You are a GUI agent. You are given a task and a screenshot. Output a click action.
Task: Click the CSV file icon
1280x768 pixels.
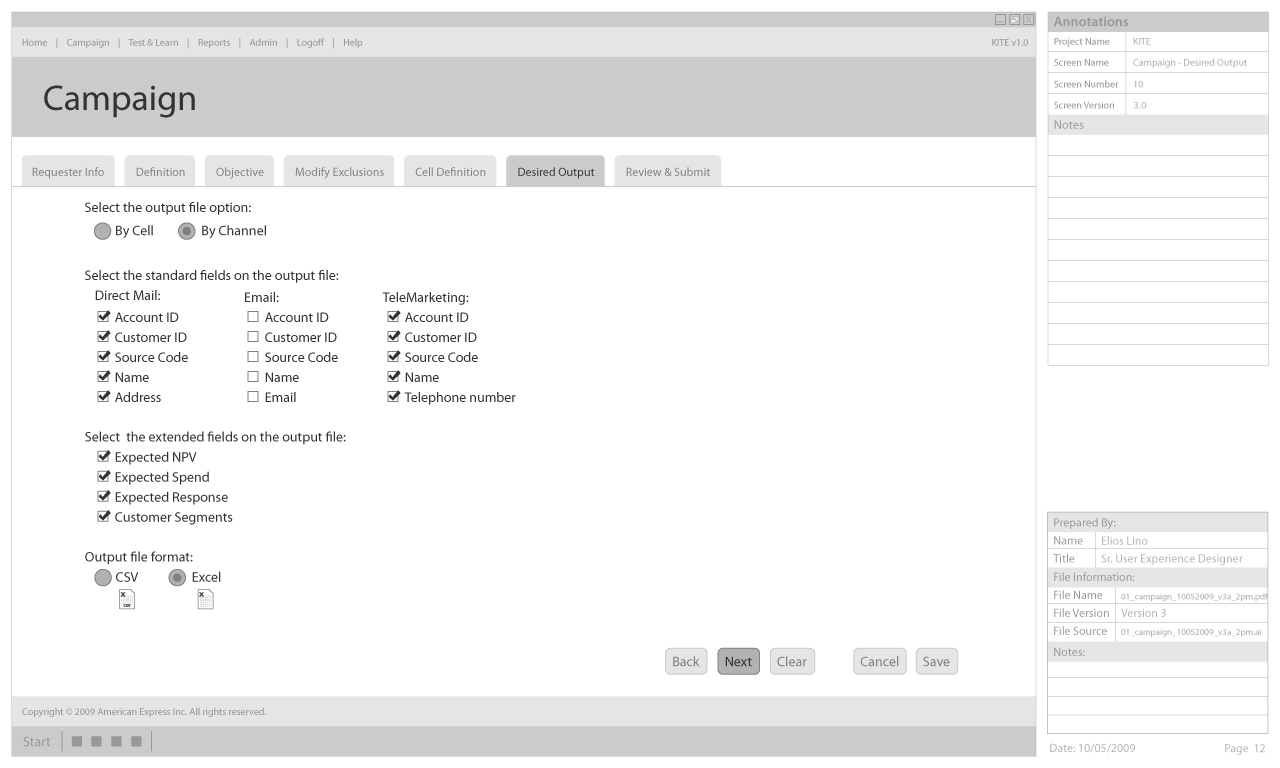tap(126, 599)
